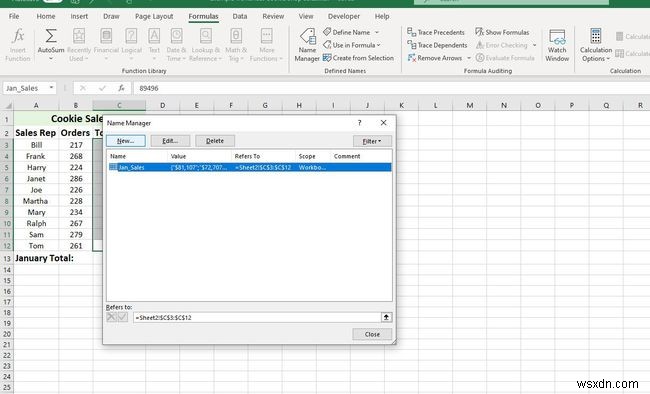Open the Filter dropdown in Name Manager
The image size is (650, 394).
[372, 141]
